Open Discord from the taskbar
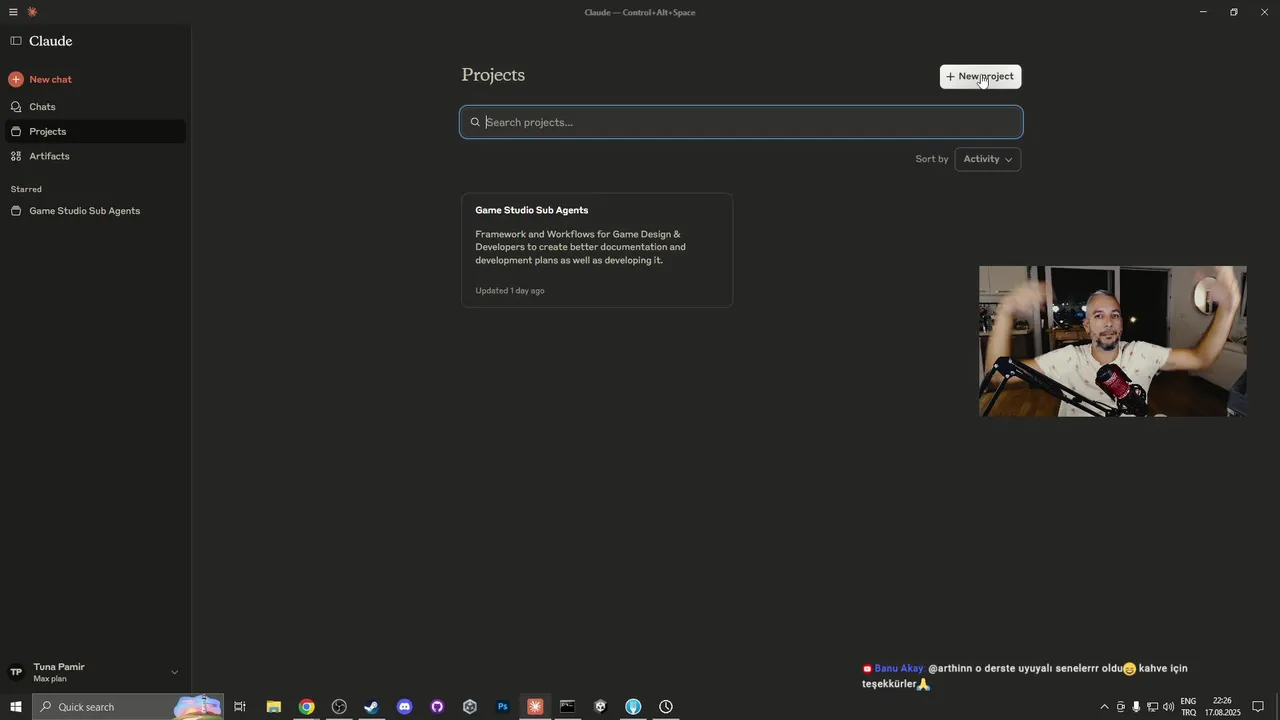 404,707
